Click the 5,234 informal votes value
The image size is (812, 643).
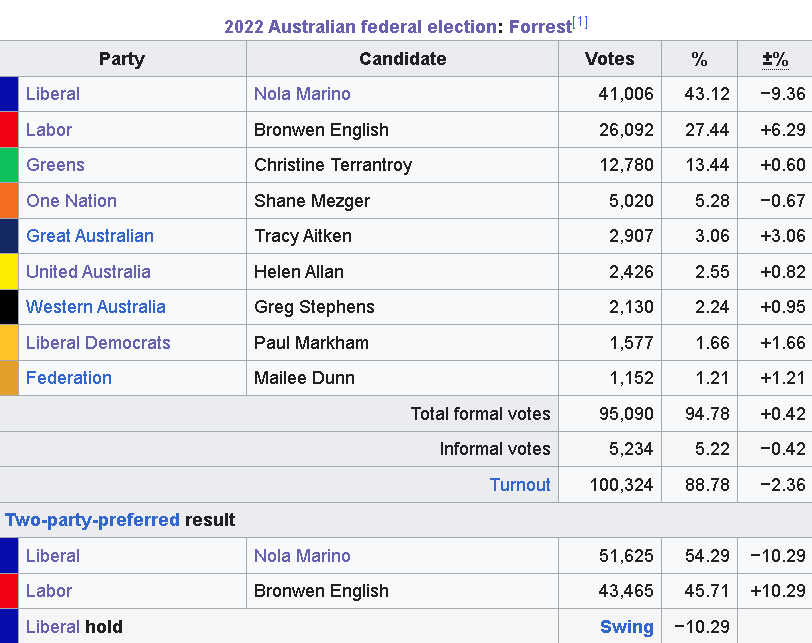[x=610, y=449]
